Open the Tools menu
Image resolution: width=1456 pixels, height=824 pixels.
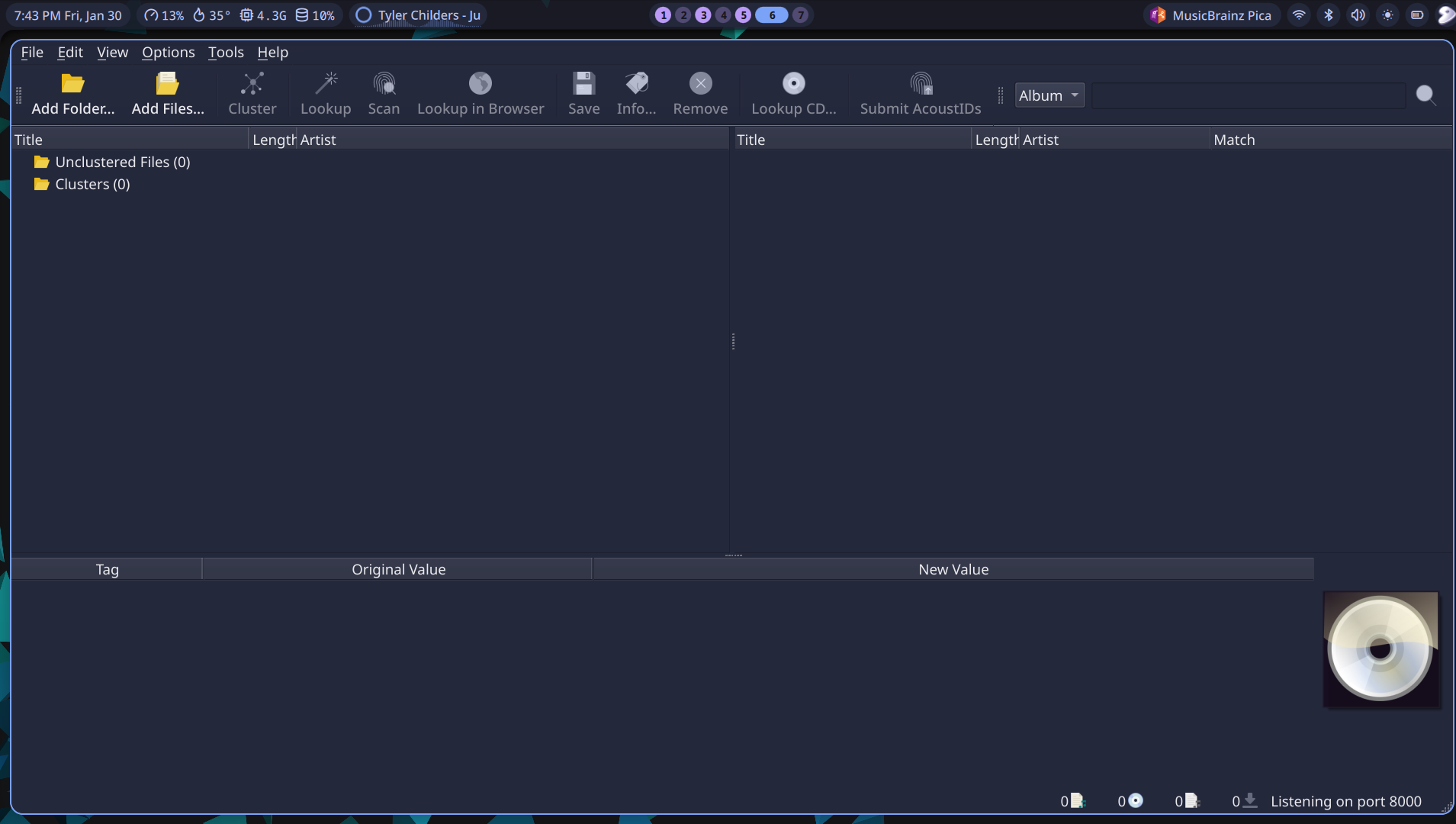tap(226, 52)
